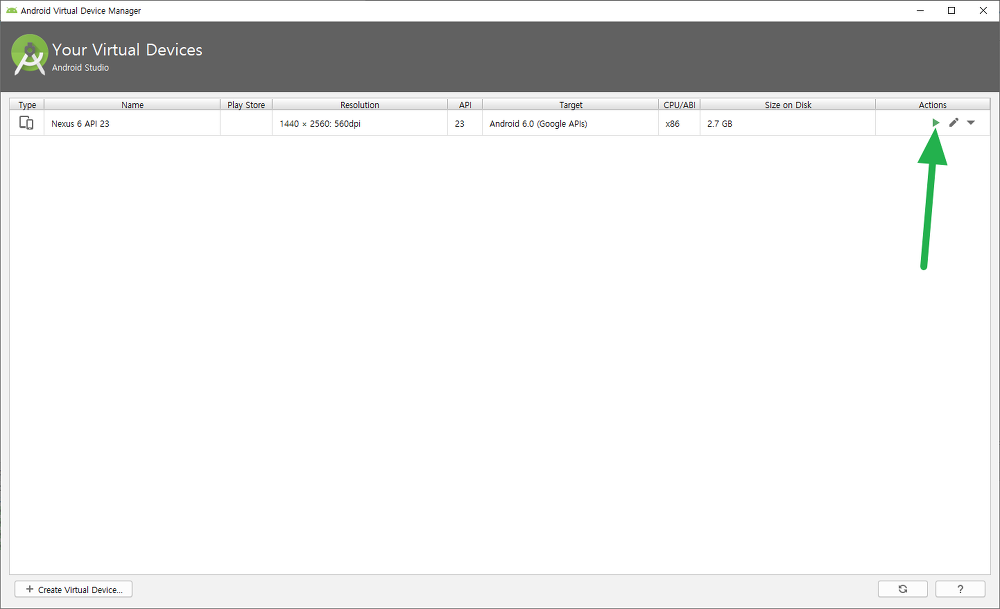Viewport: 1000px width, 609px height.
Task: Click the API value 23 cell
Action: [465, 123]
